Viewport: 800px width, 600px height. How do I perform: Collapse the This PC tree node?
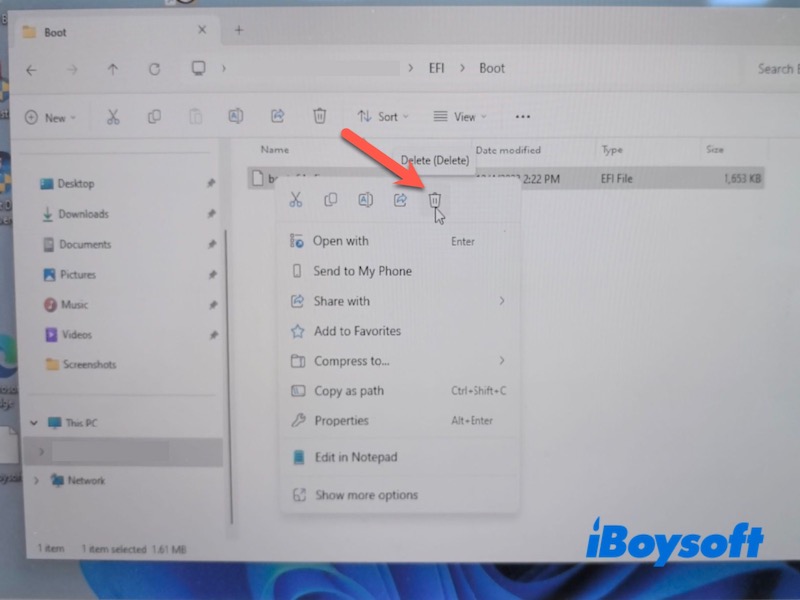pos(34,423)
